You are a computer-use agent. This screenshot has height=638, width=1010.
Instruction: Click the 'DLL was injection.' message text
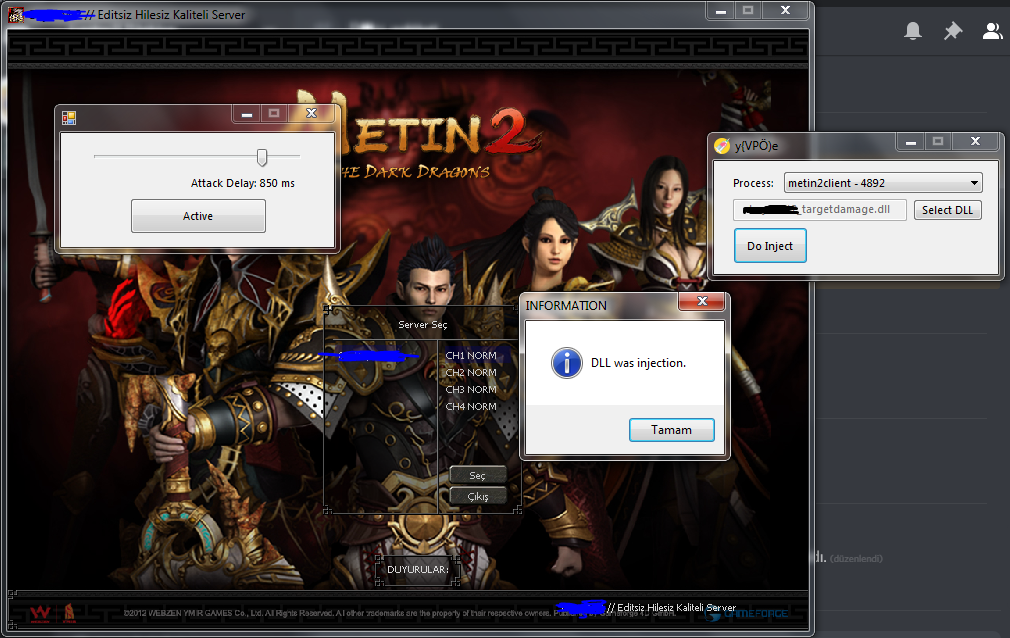(x=638, y=363)
